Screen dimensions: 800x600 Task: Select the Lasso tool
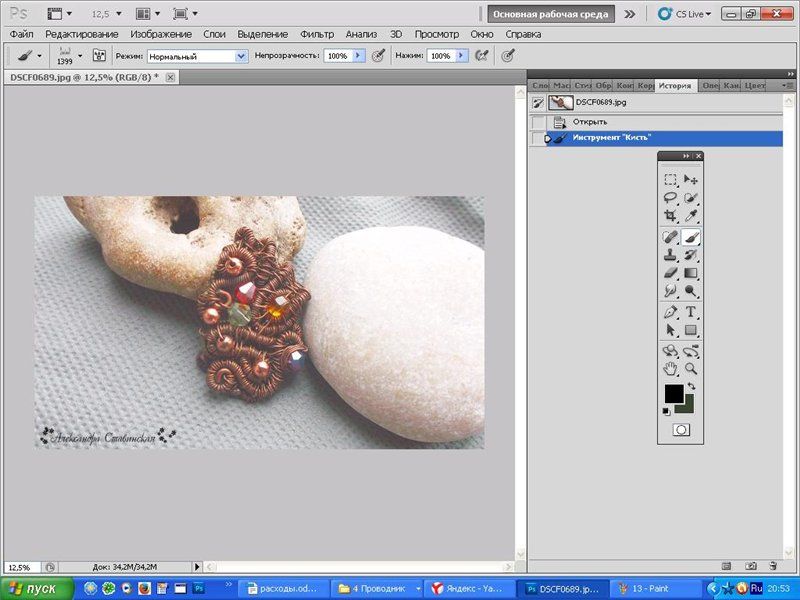pos(670,198)
